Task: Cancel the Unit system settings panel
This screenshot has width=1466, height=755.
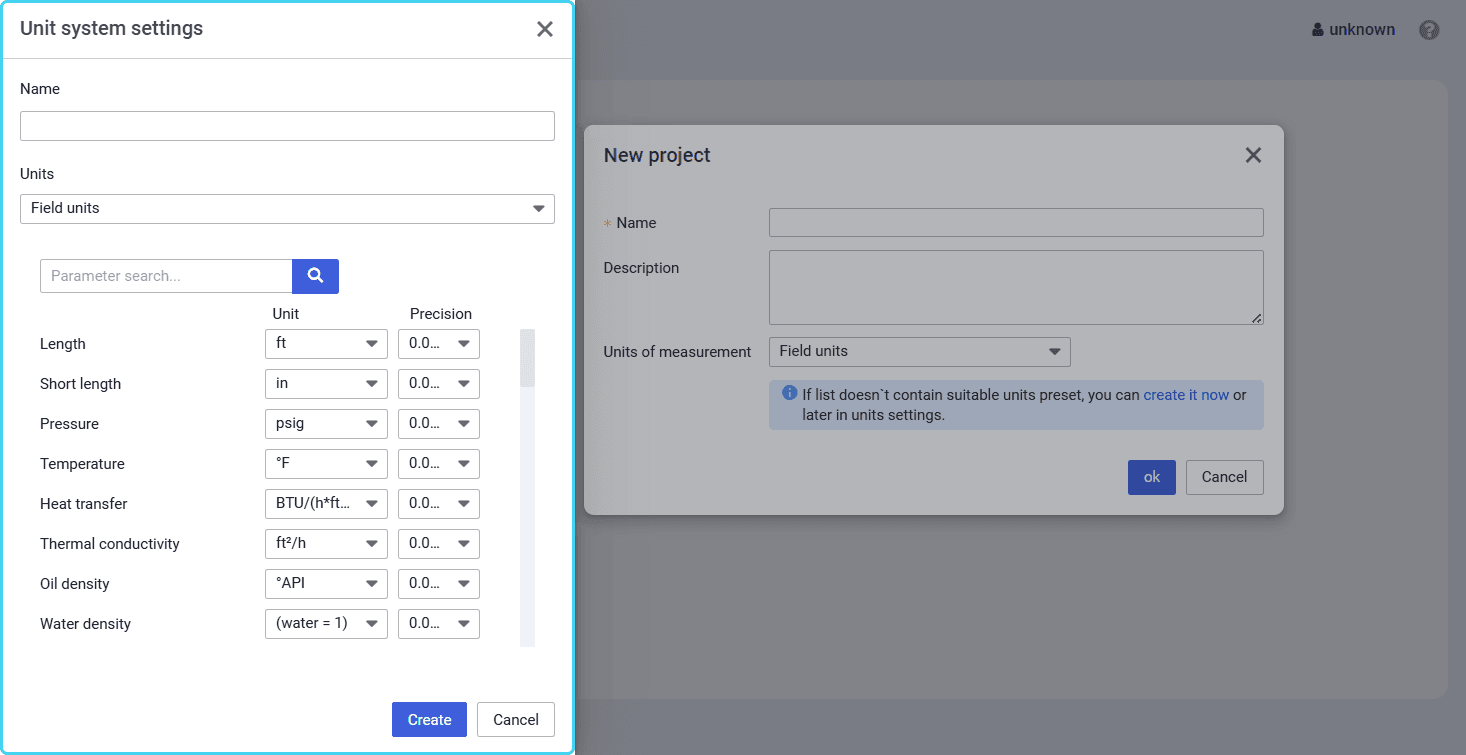Action: [x=515, y=720]
